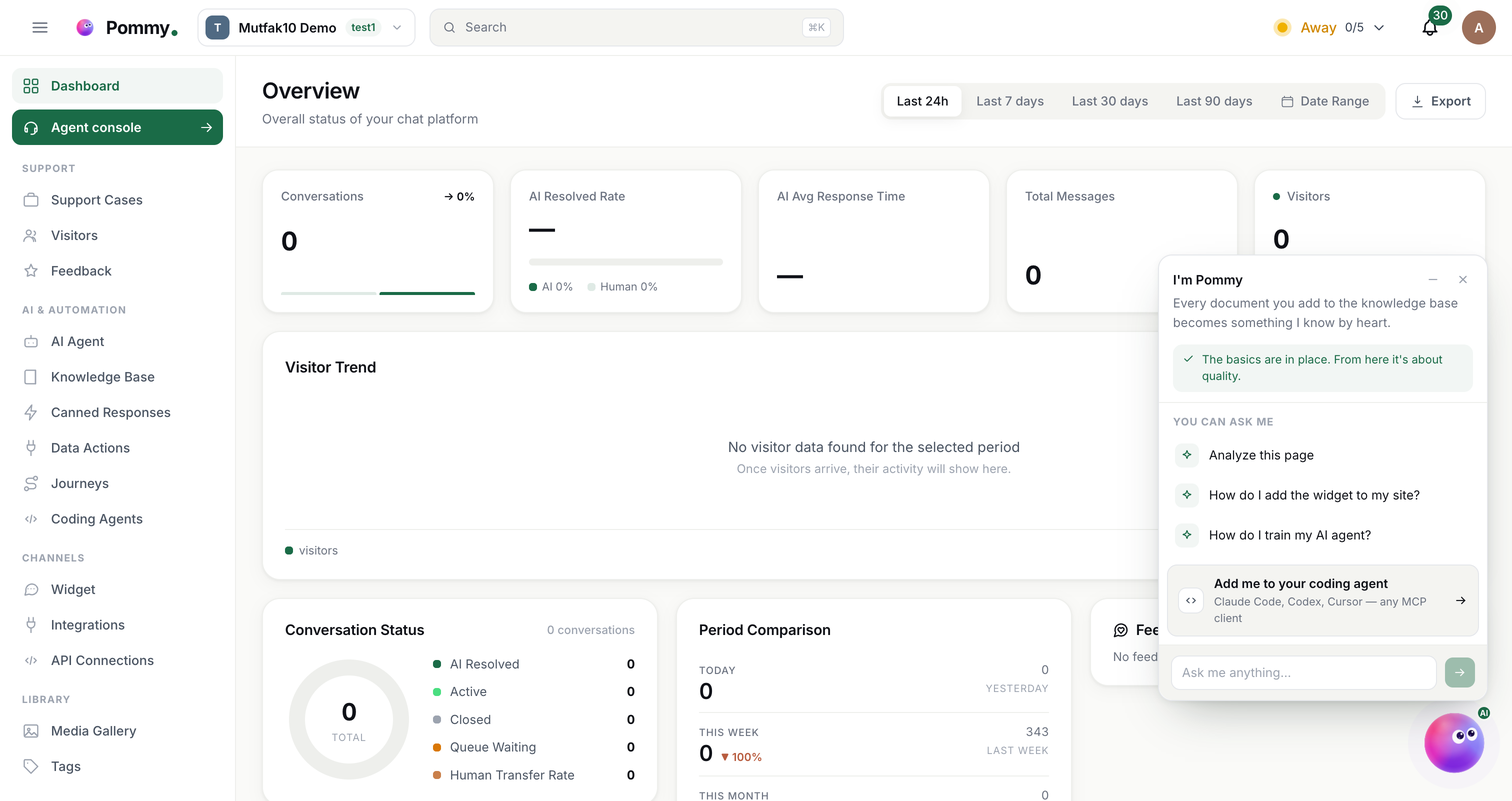Open the user avatar A
1512x801 pixels.
[1478, 27]
